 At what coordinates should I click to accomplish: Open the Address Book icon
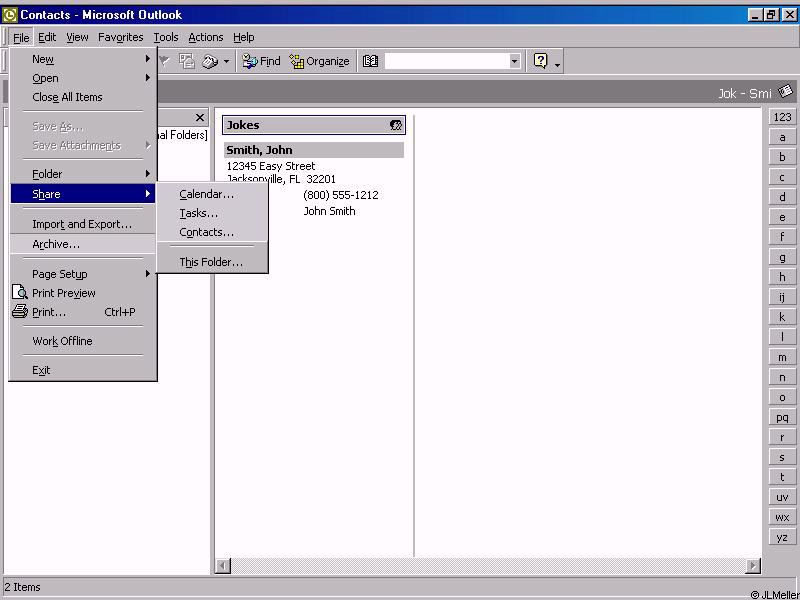(x=370, y=61)
